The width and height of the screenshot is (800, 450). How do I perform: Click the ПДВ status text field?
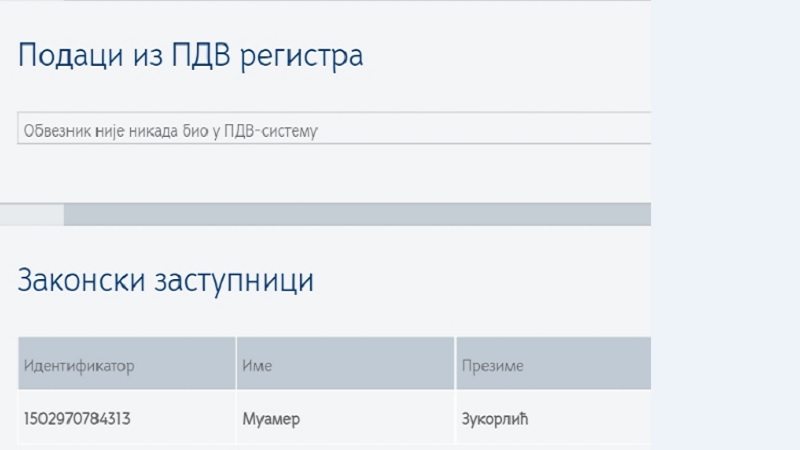pyautogui.click(x=334, y=128)
